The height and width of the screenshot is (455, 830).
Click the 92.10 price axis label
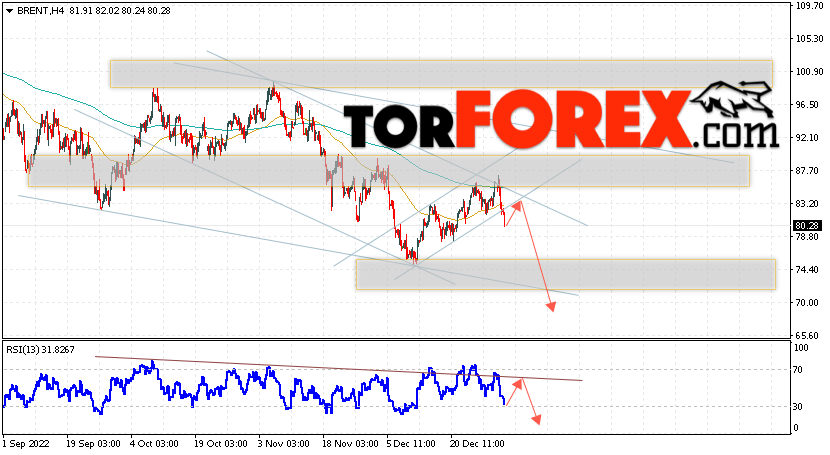click(x=809, y=138)
